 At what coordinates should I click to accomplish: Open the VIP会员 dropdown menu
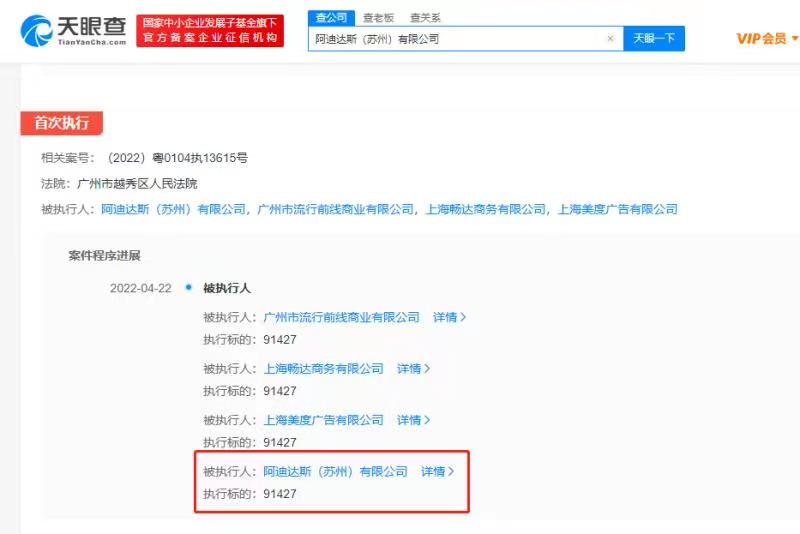[x=767, y=38]
